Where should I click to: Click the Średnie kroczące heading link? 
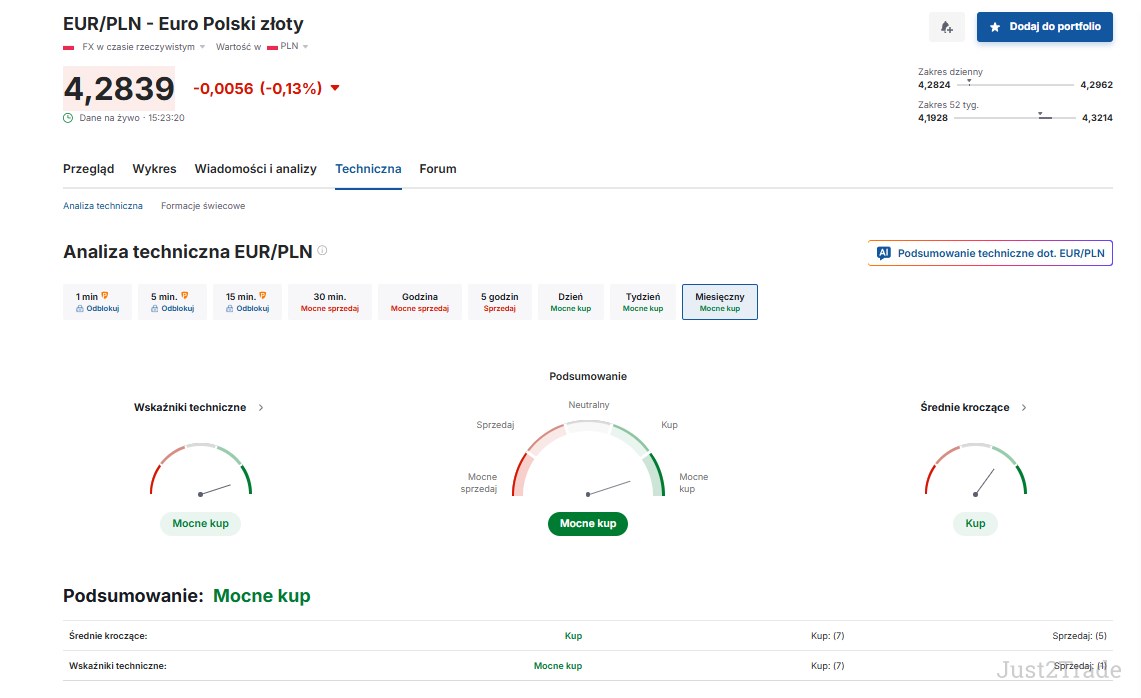(x=965, y=408)
